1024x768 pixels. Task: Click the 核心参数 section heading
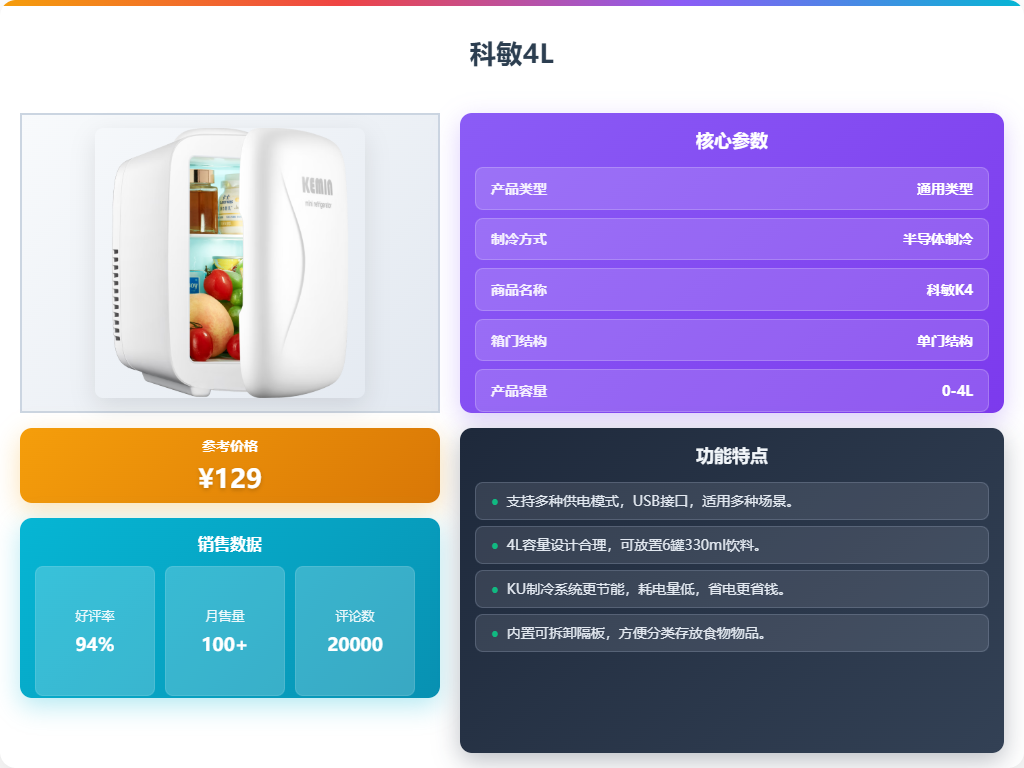click(731, 140)
